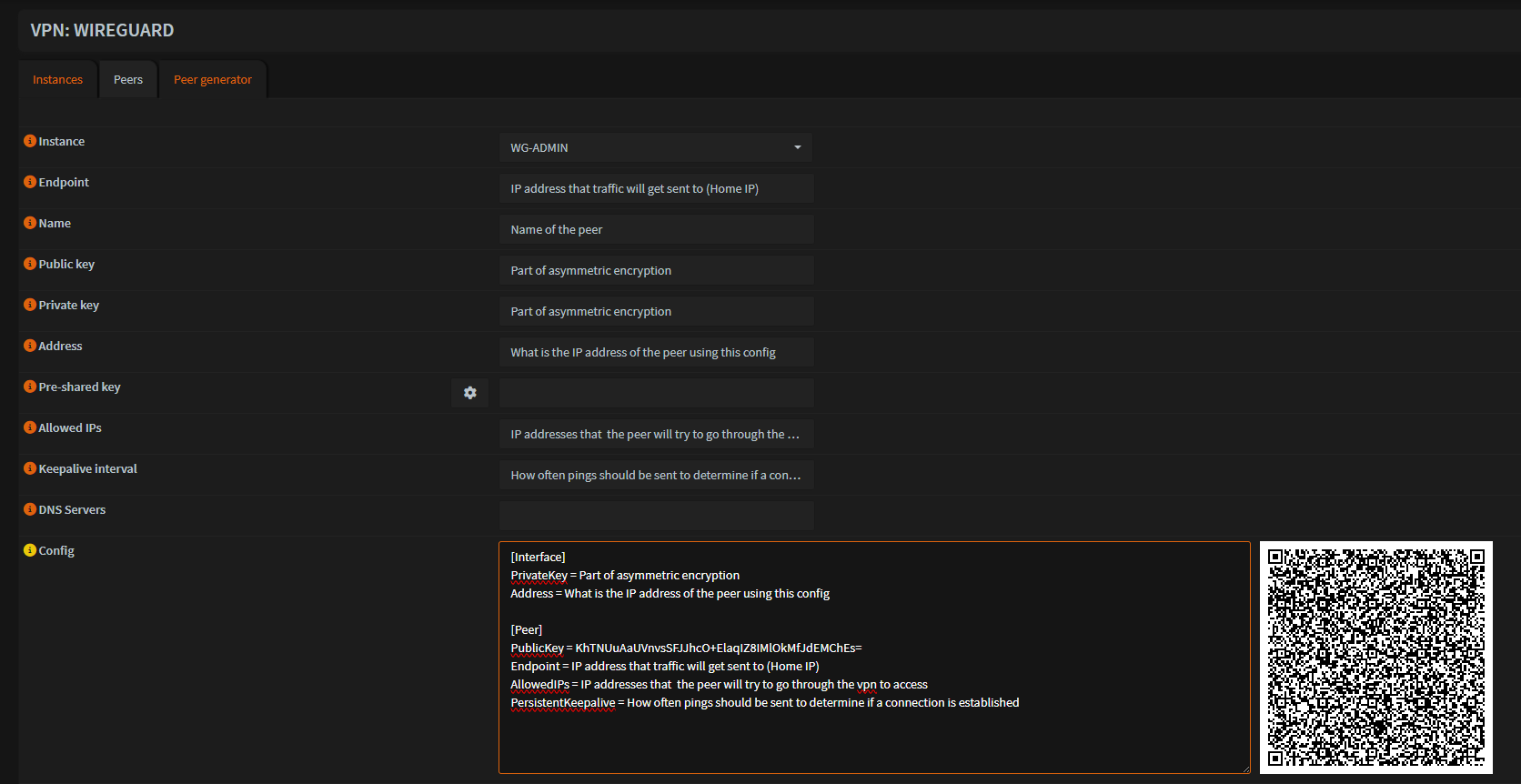Click the PublicKey line in config
1521x784 pixels.
686,648
